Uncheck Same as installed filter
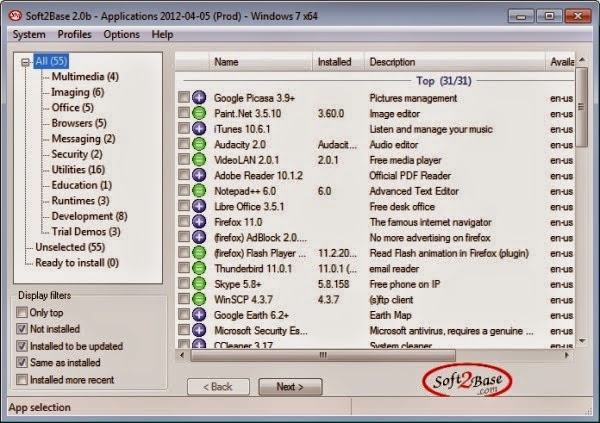Screen dimensions: 600x423 tap(22, 362)
